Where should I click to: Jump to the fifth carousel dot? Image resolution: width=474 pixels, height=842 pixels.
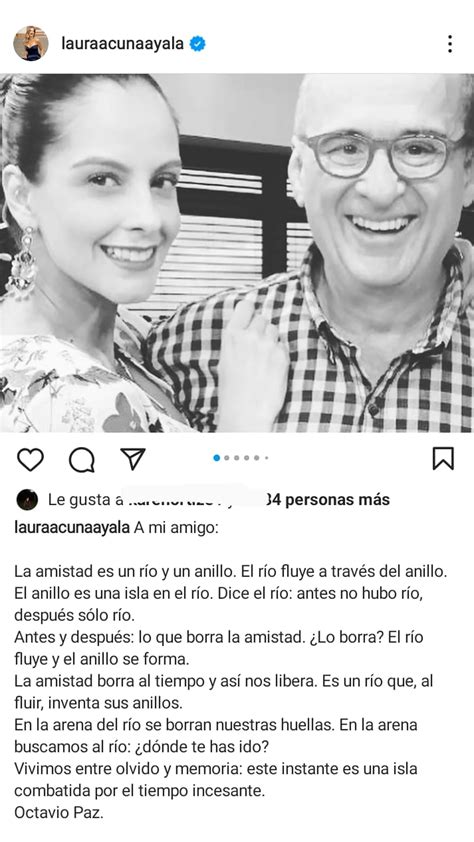click(x=257, y=458)
